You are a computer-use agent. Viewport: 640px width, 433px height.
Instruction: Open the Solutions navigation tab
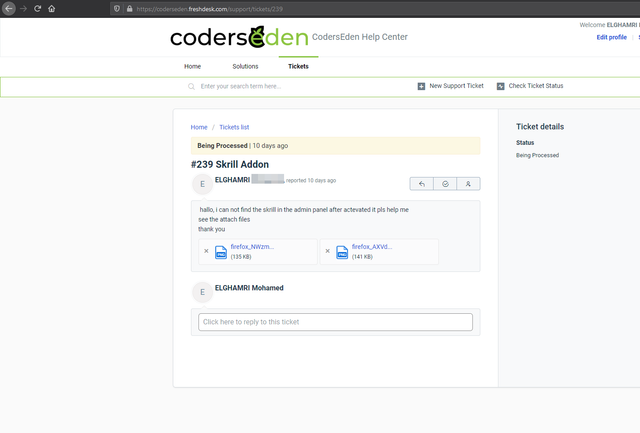click(x=245, y=67)
